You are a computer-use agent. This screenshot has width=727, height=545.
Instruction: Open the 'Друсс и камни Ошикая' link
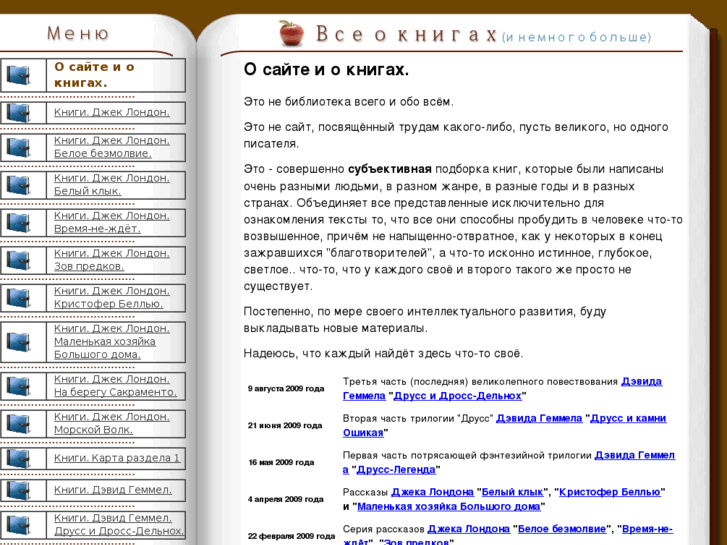[x=628, y=418]
